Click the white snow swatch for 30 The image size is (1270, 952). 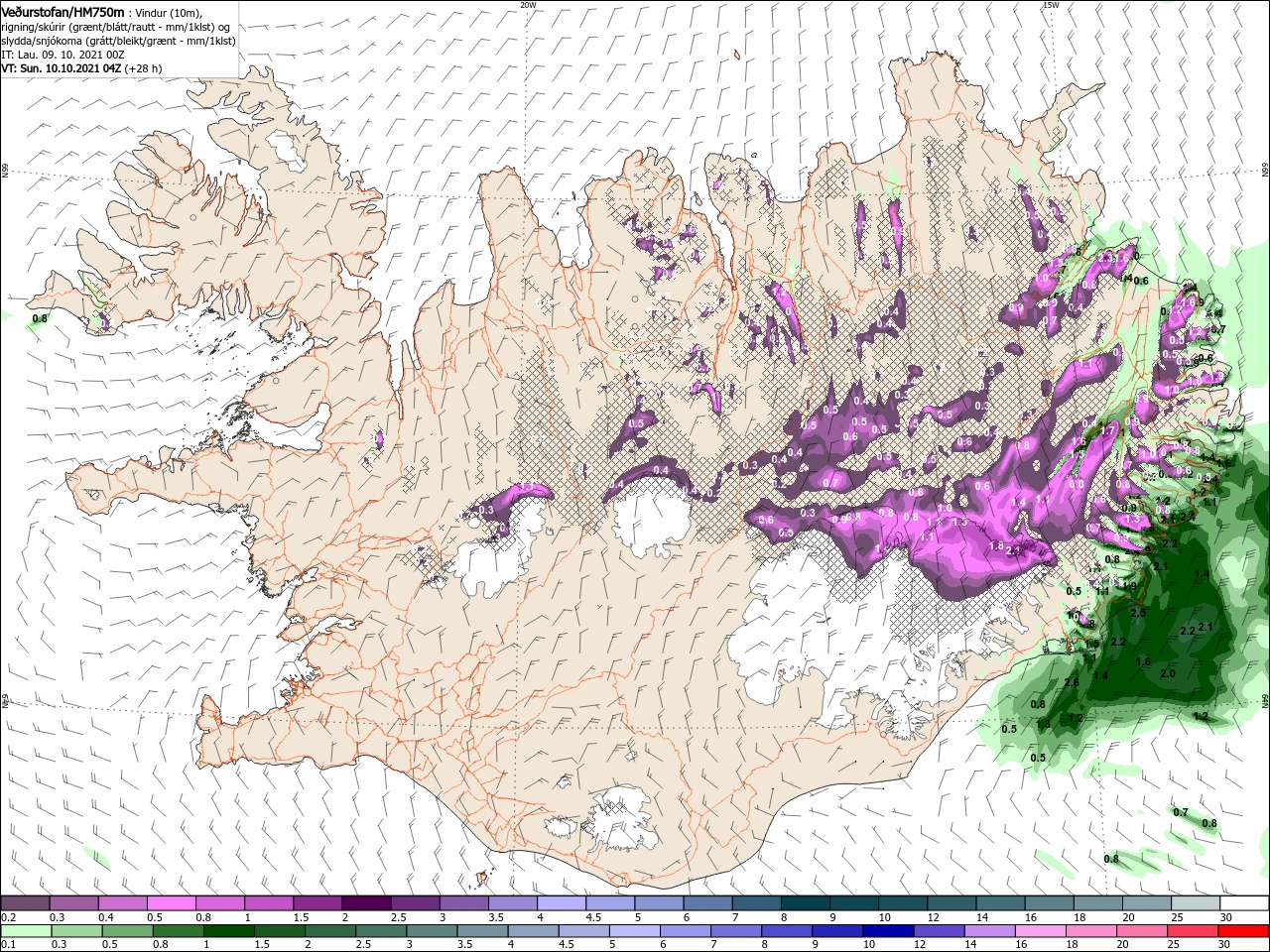(x=1245, y=903)
